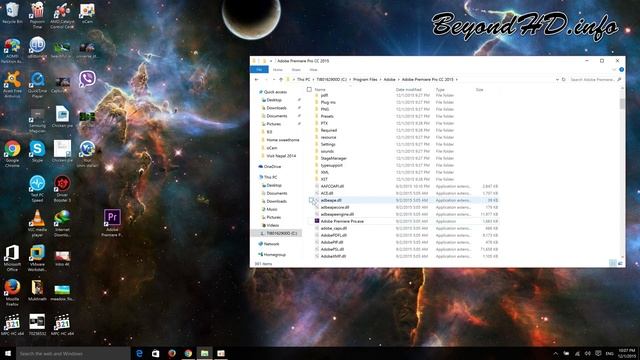Launch QuickTime Player desktop shortcut

pyautogui.click(x=37, y=84)
